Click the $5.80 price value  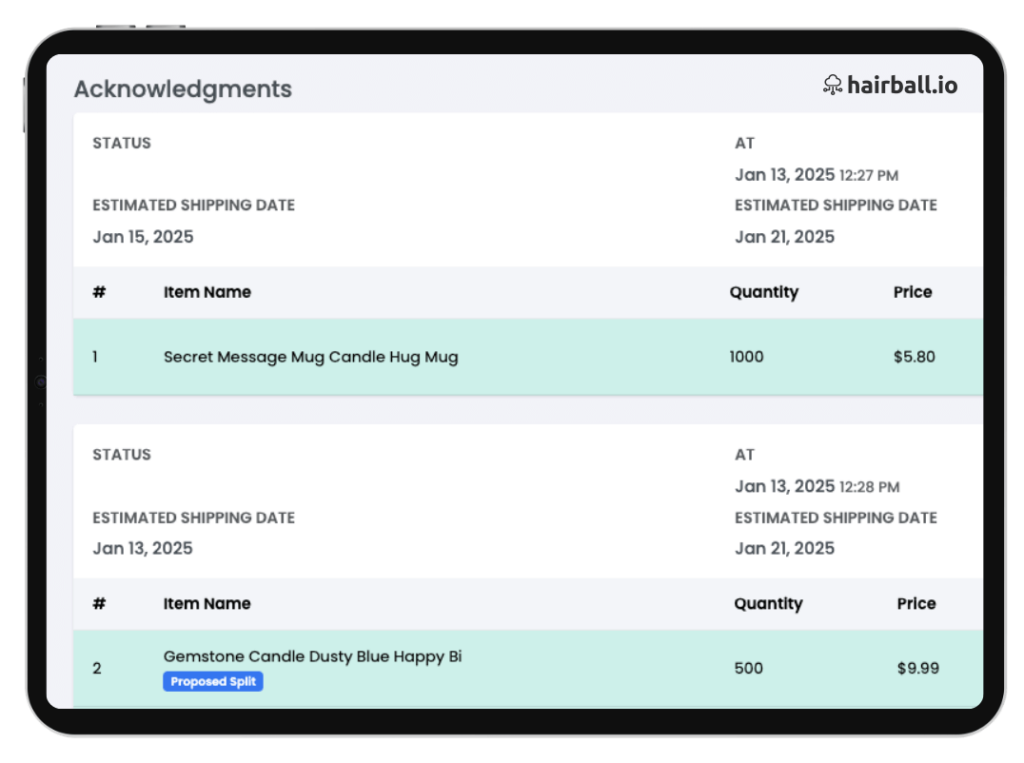click(x=914, y=357)
